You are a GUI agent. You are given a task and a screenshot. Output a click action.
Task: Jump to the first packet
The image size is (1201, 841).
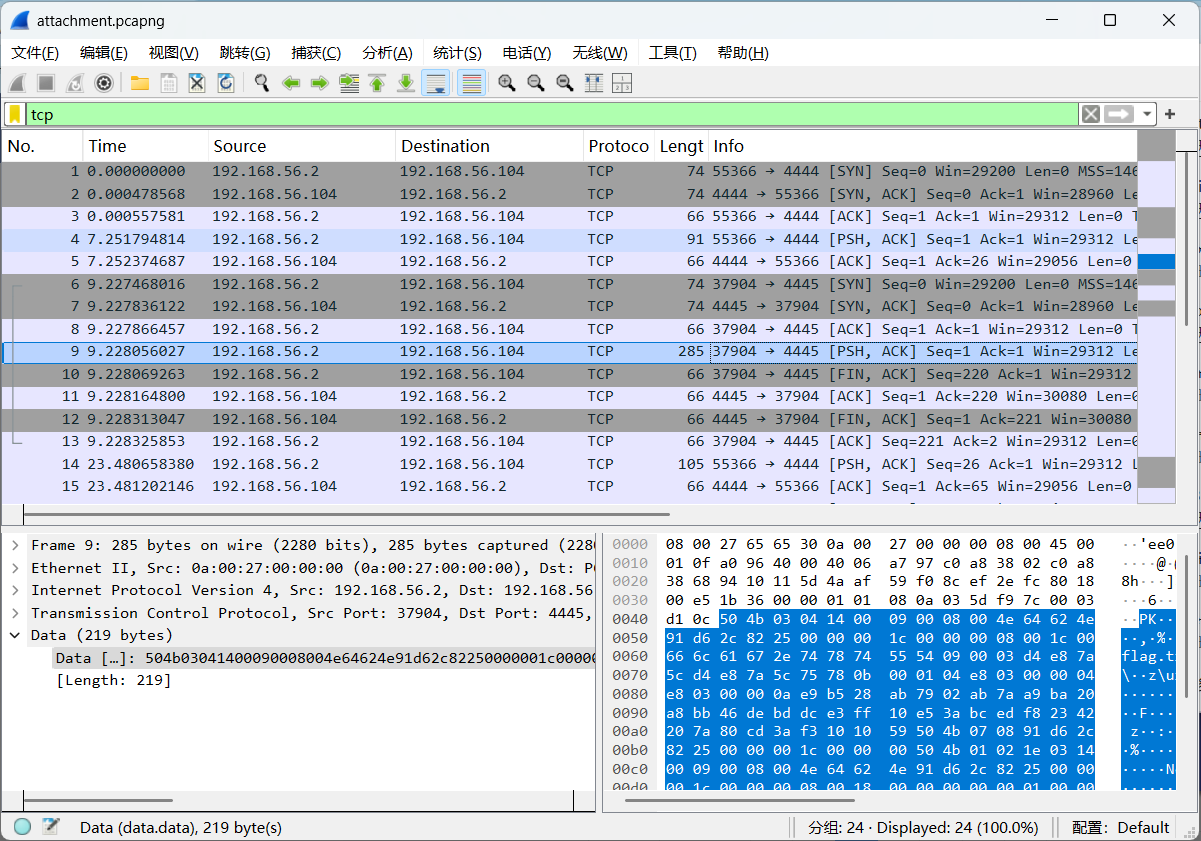[377, 83]
